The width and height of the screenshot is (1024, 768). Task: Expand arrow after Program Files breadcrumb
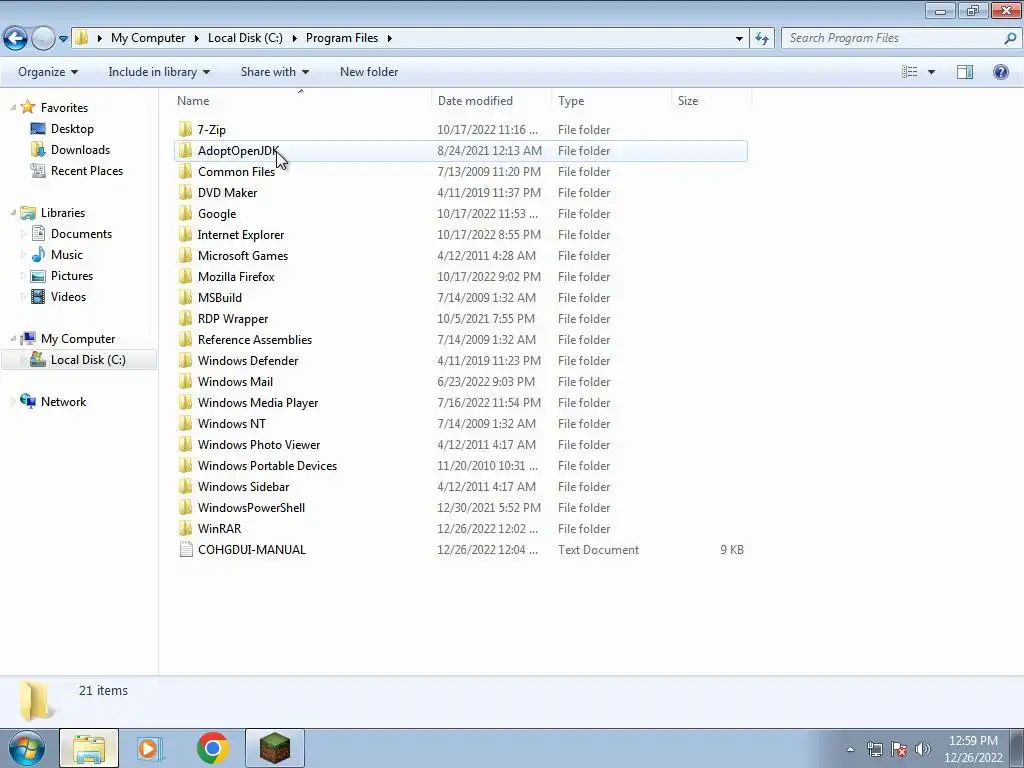pos(389,38)
